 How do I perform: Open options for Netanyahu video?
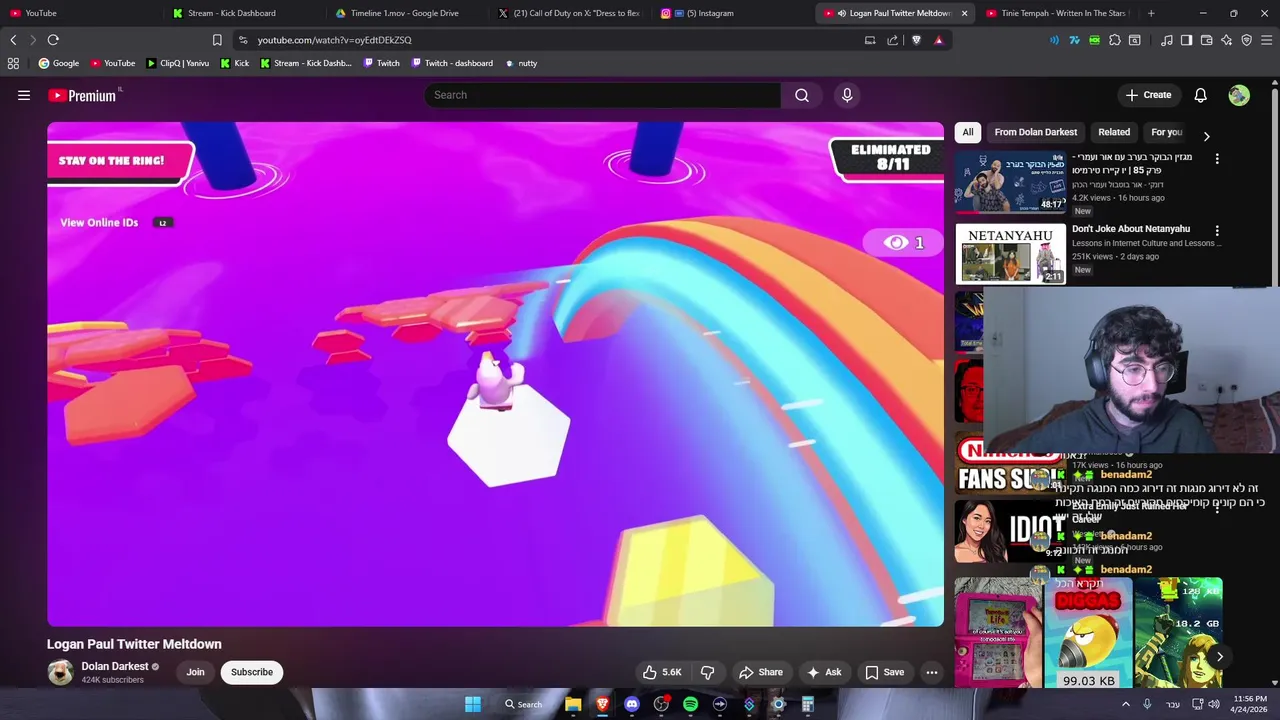point(1217,231)
